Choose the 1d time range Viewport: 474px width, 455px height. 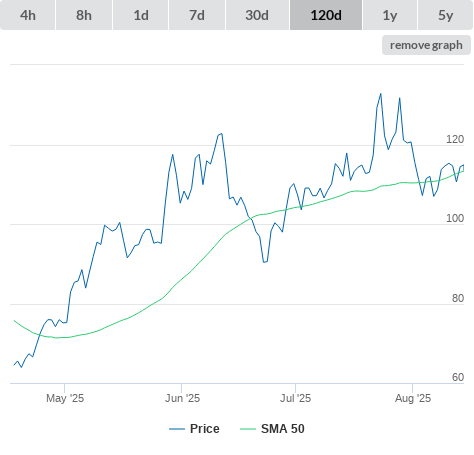coord(141,15)
